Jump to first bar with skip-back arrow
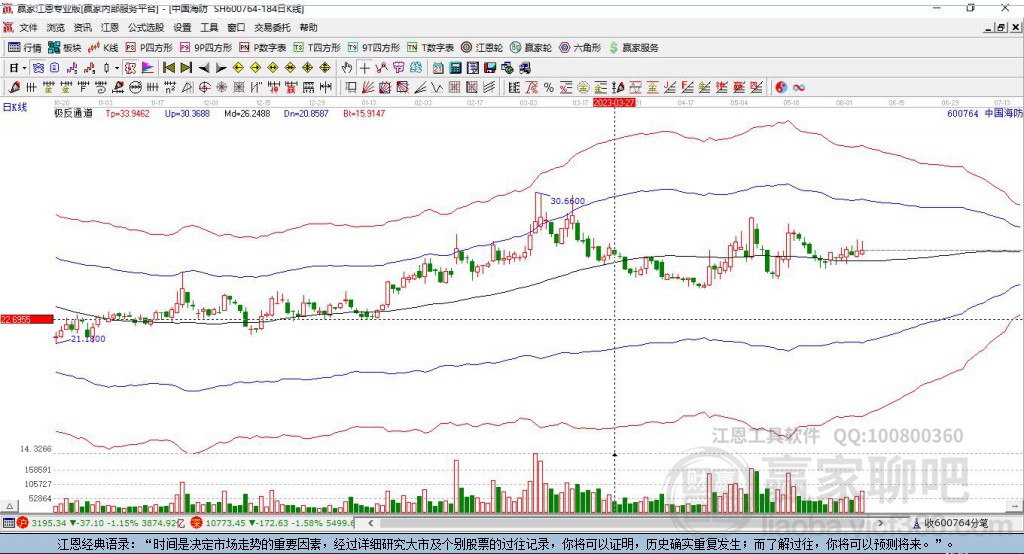Screen dimensions: 1024x554 pos(168,68)
